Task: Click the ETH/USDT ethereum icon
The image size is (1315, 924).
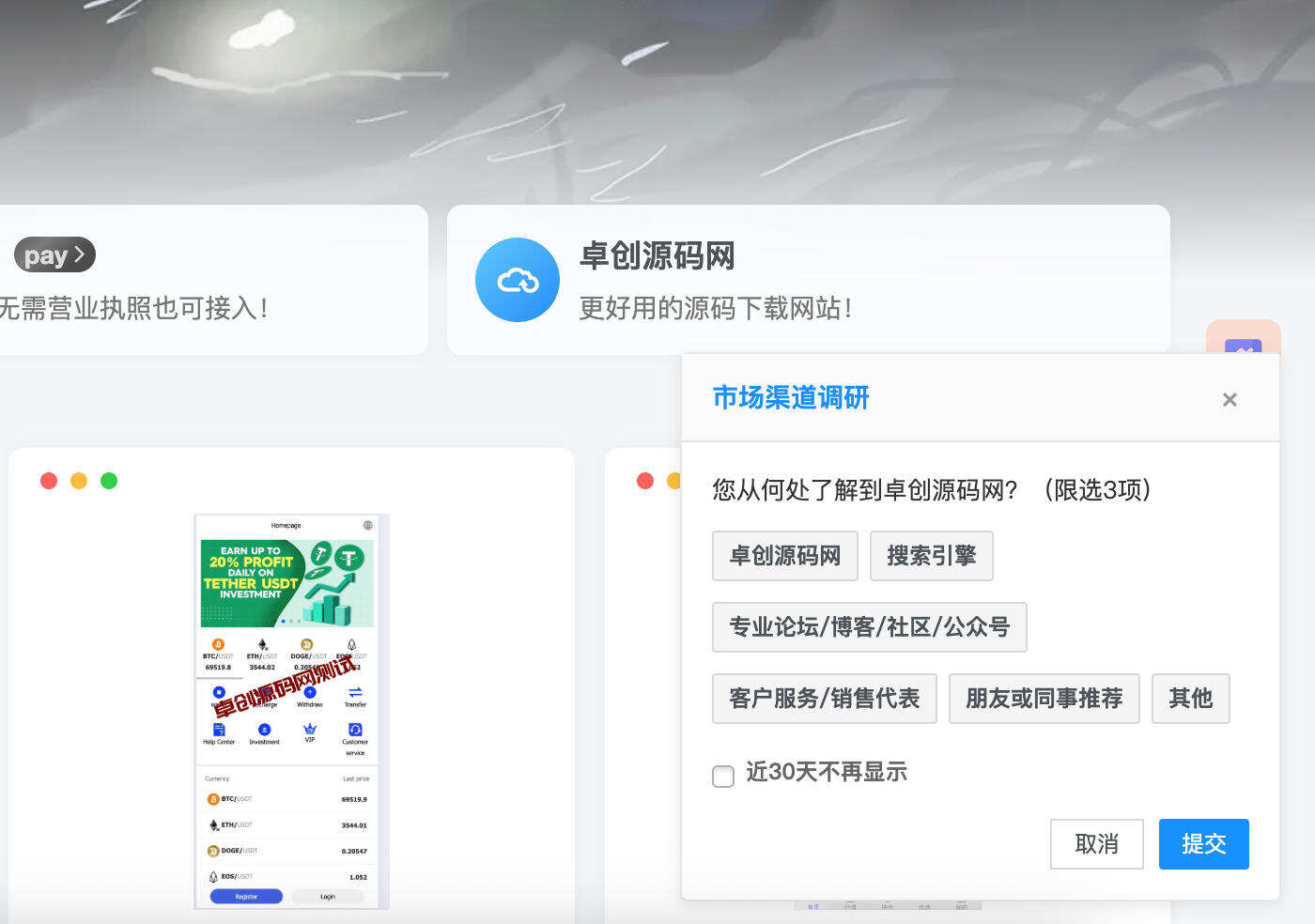Action: [213, 824]
